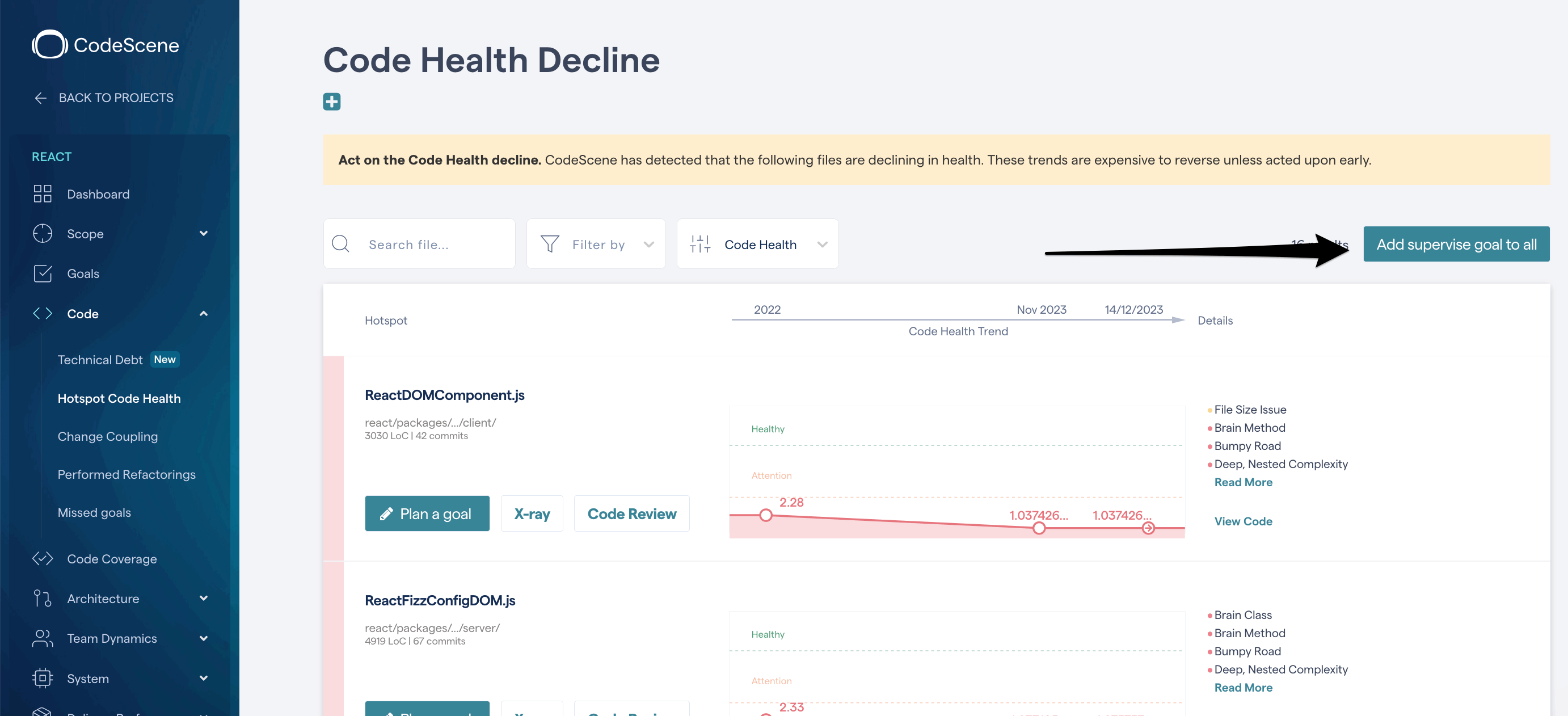
Task: Expand the Architecture section chevron
Action: coord(203,598)
